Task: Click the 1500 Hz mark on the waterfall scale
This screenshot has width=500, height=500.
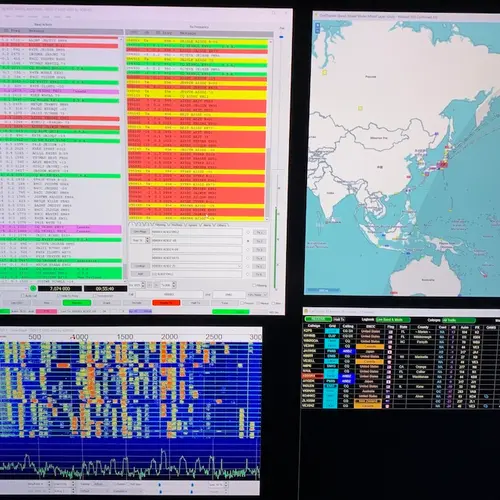Action: [125, 337]
